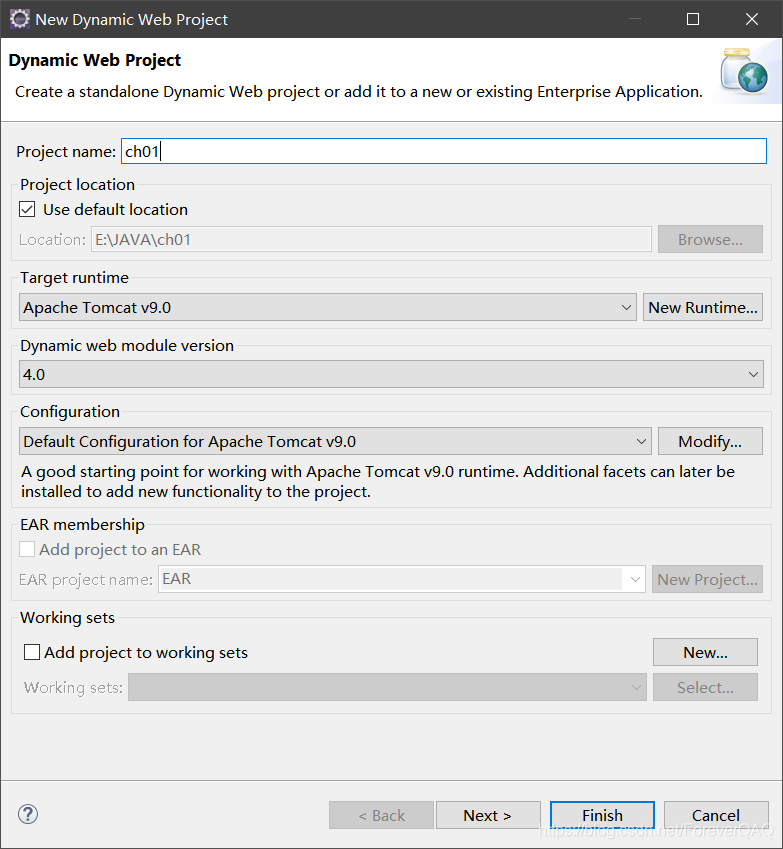Click the New Runtime button
The image size is (783, 849).
click(x=703, y=307)
